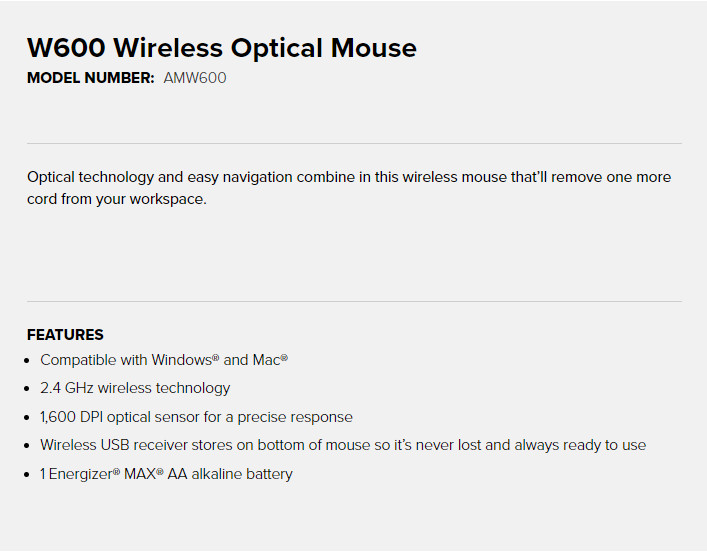Click the word Mac in compatibility feature
The image size is (707, 552).
coord(266,359)
